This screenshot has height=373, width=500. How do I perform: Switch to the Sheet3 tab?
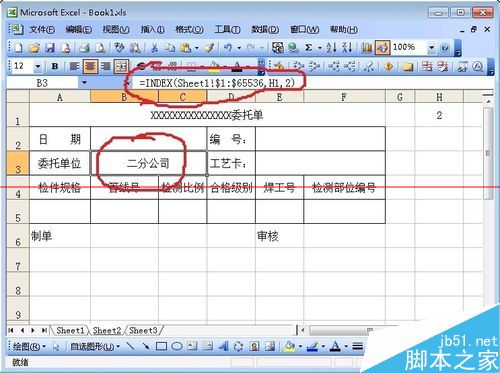pyautogui.click(x=143, y=330)
